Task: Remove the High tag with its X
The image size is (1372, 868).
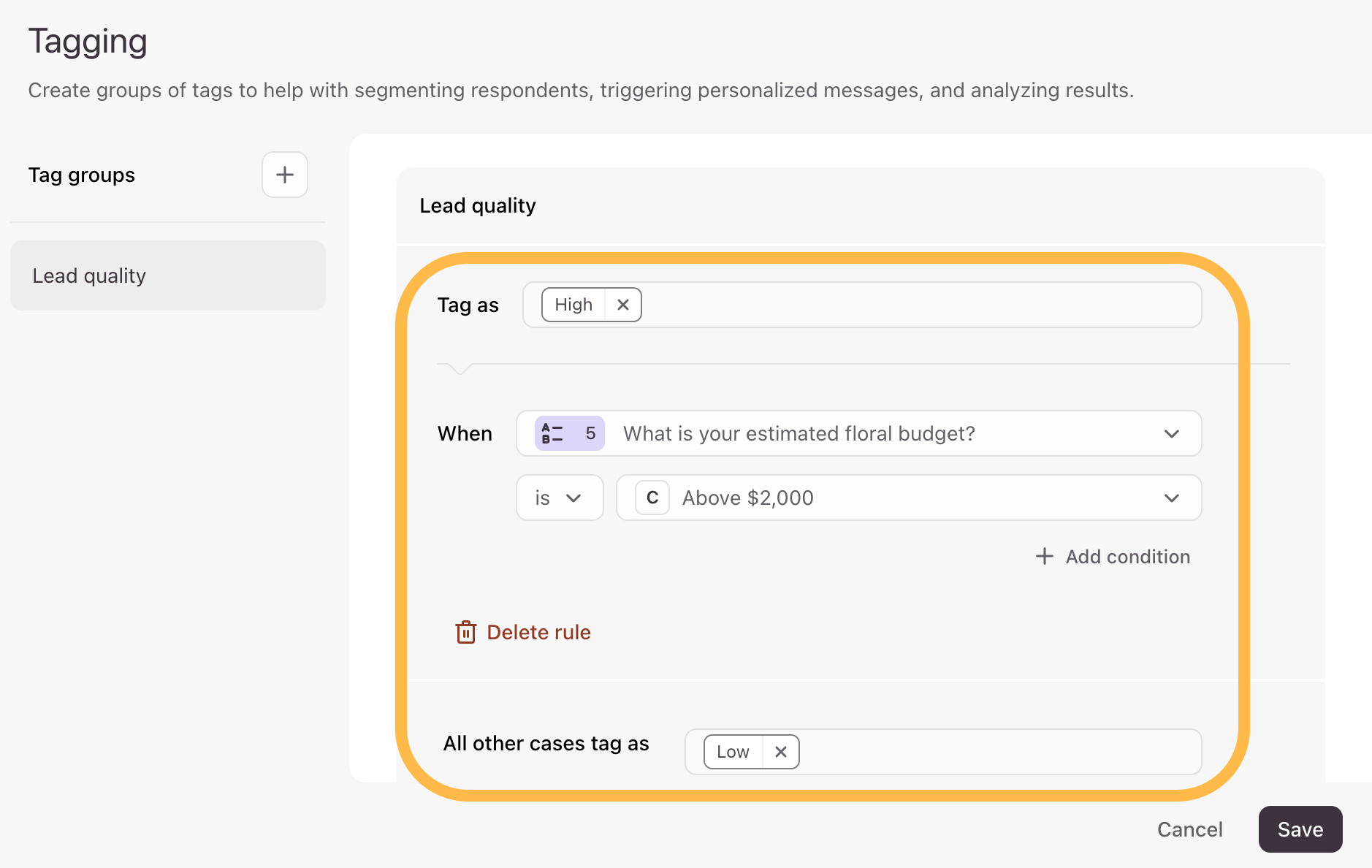Action: tap(622, 305)
